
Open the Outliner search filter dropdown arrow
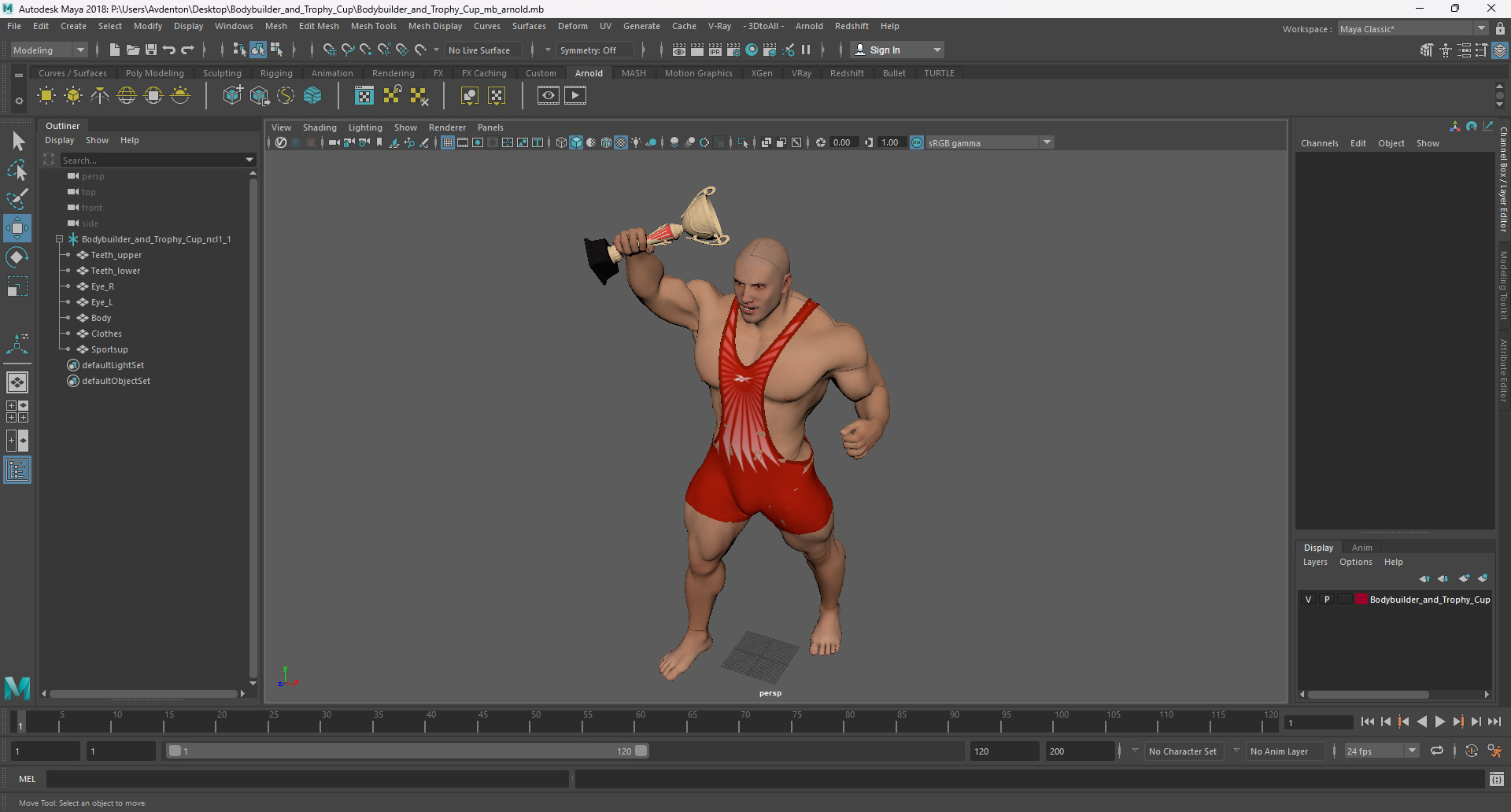tap(250, 161)
